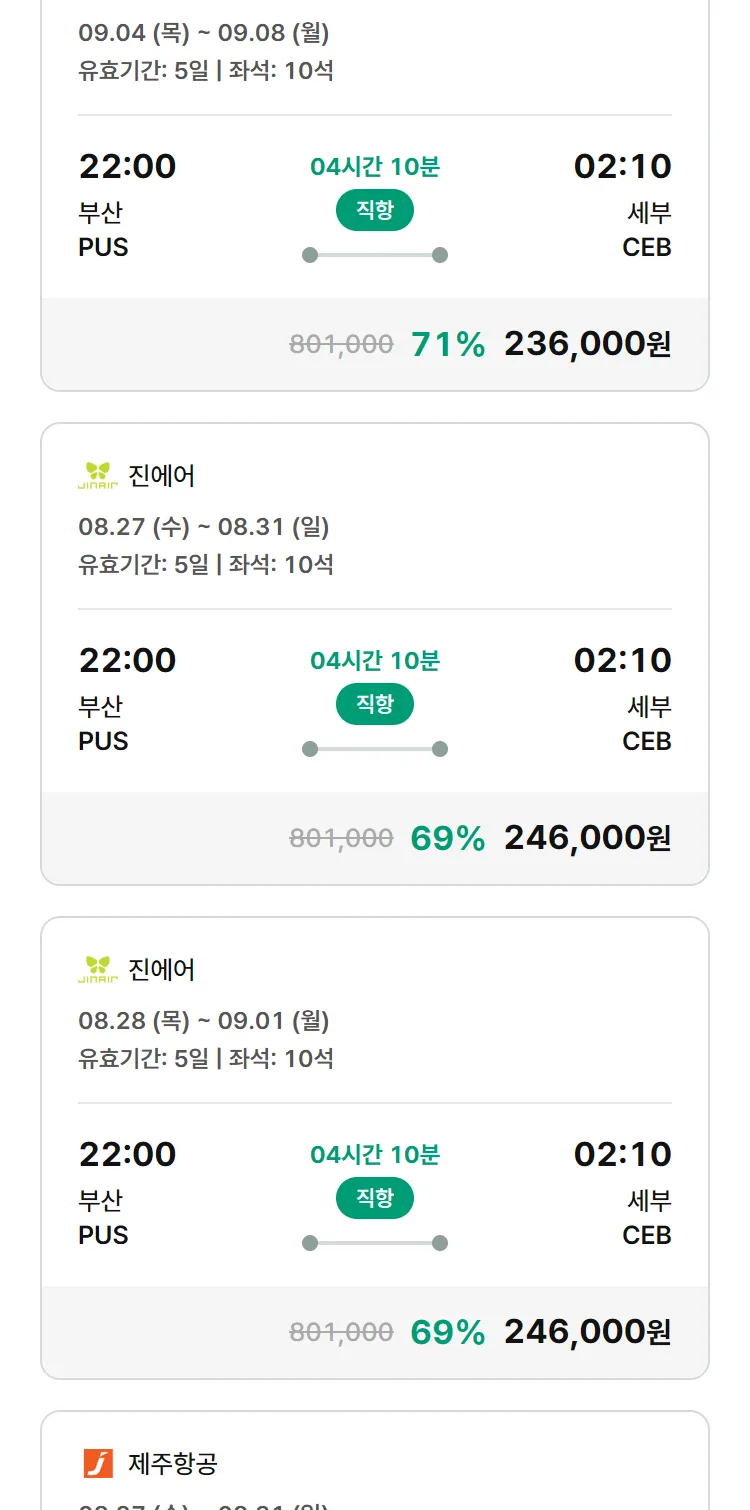Screen dimensions: 750x1510
Task: Tap 직항 badge on the 08.28 flight
Action: coord(375,1198)
